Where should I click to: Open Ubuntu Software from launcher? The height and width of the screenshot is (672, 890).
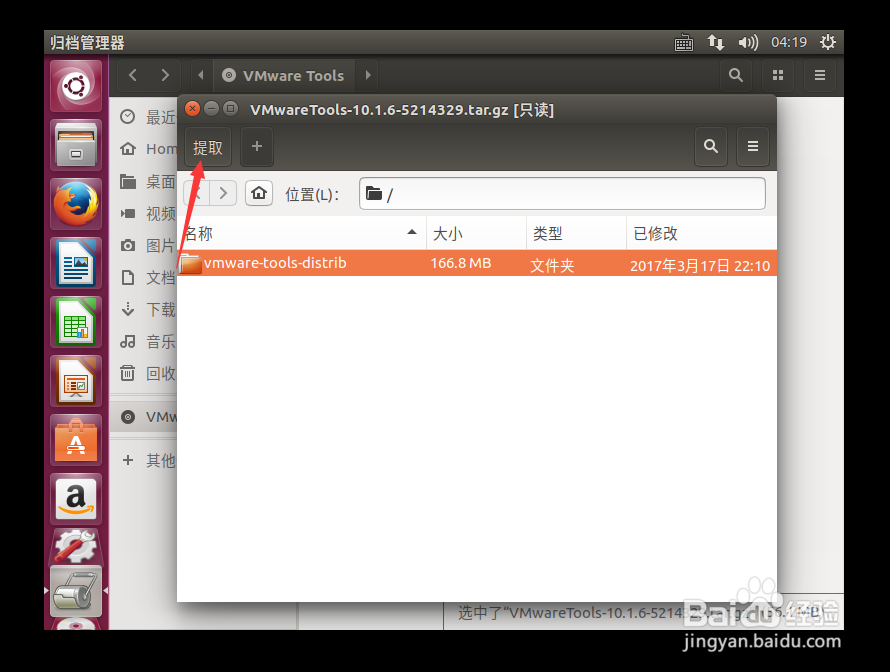(76, 440)
